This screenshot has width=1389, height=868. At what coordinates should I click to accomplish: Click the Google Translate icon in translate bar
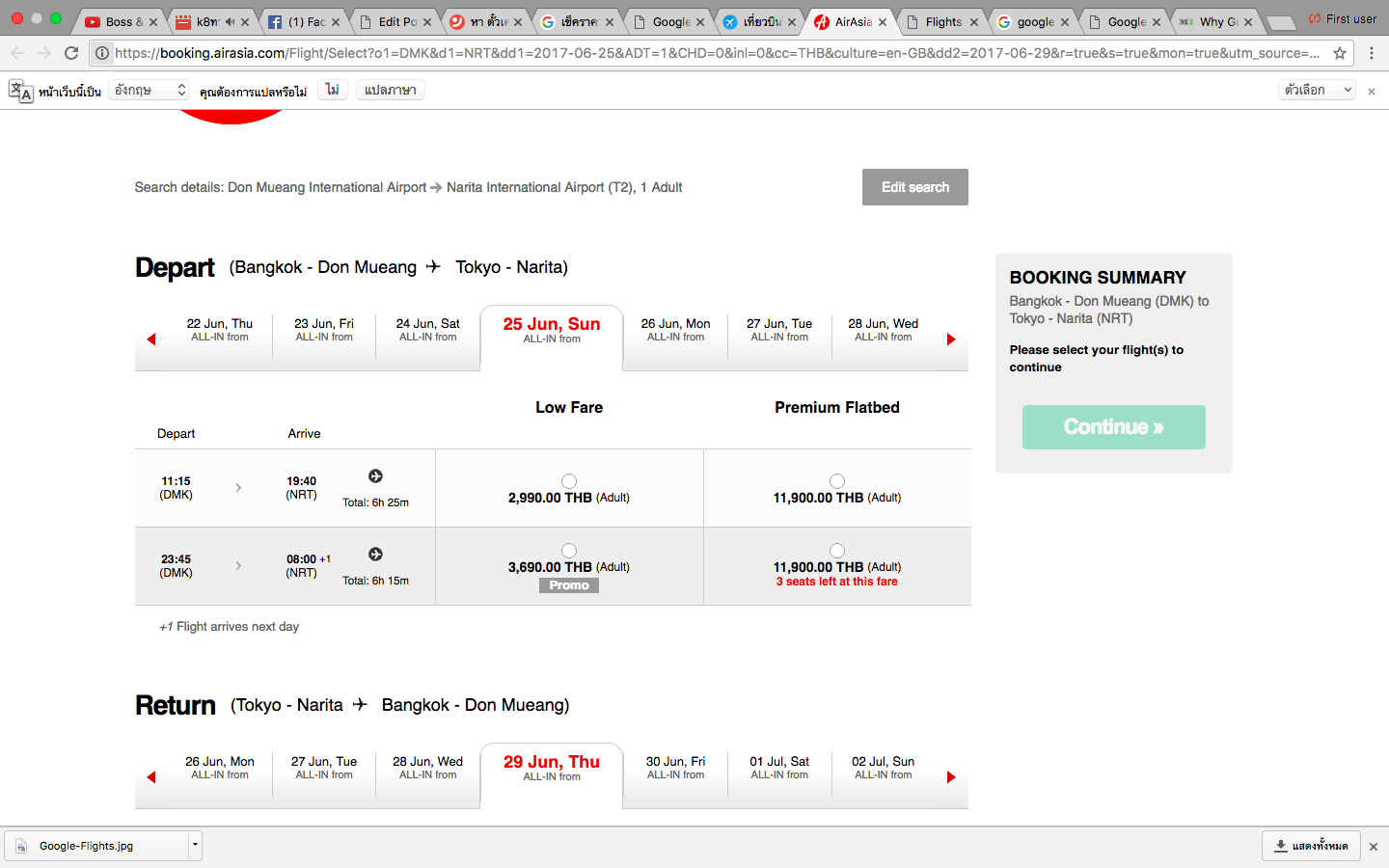(x=20, y=91)
